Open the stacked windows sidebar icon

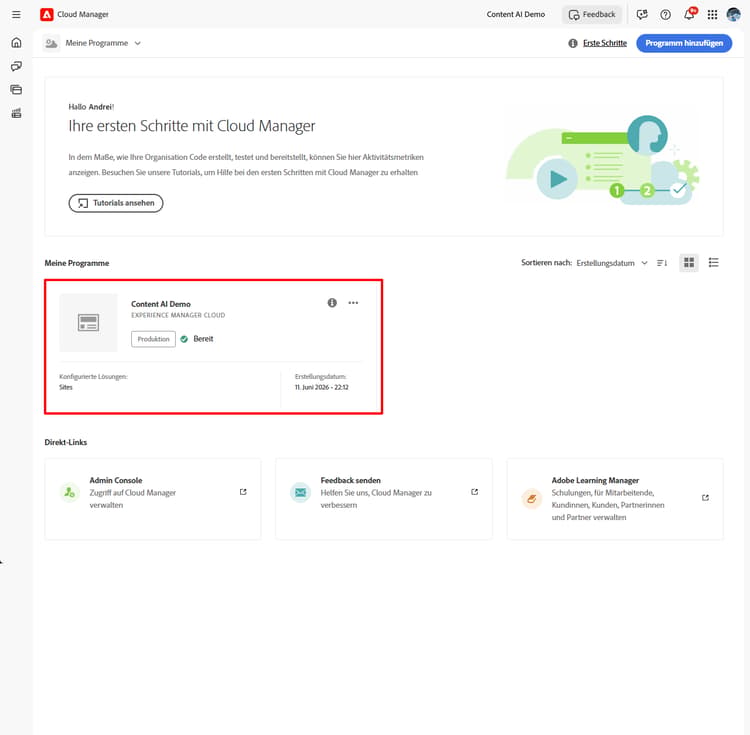[16, 89]
